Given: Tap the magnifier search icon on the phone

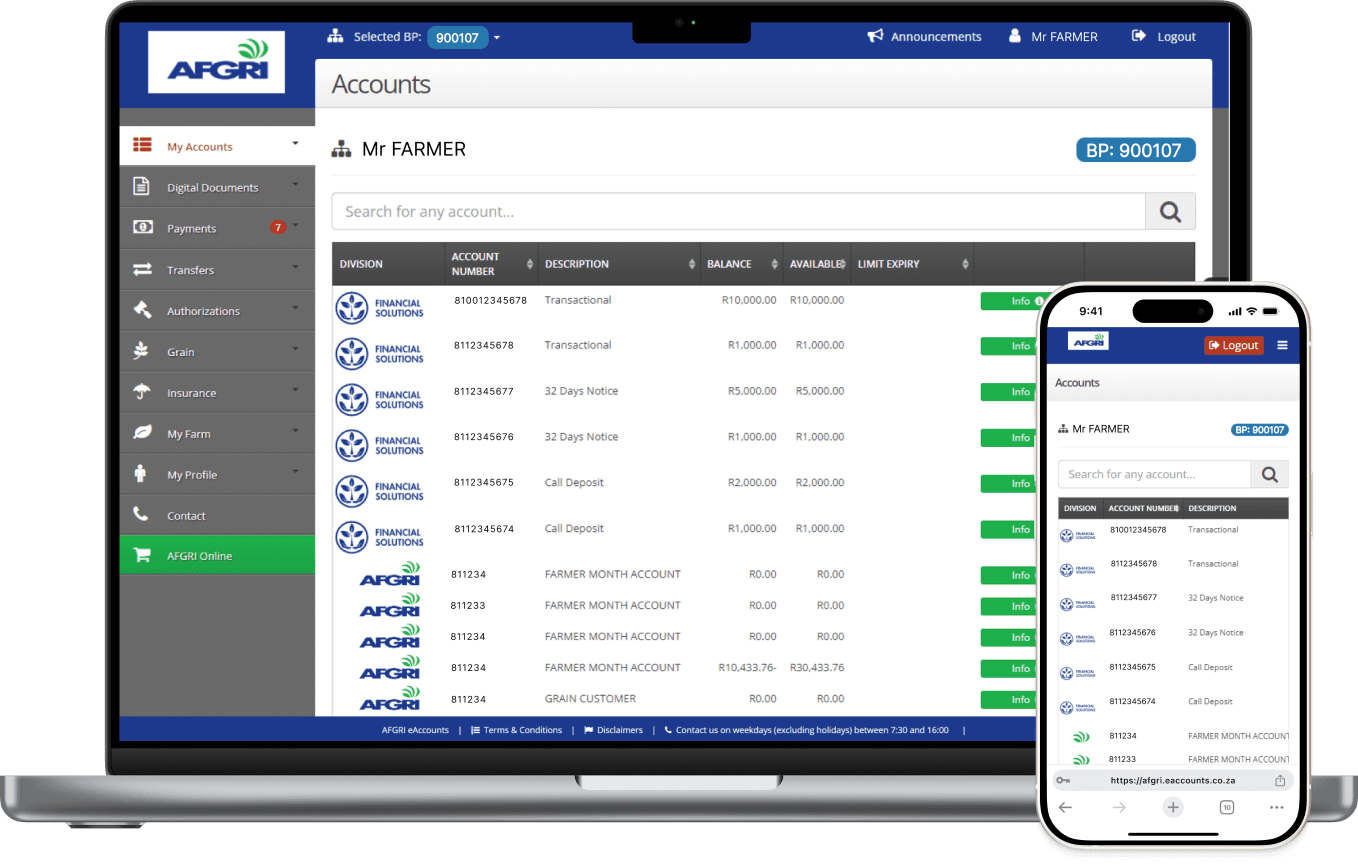Looking at the screenshot, I should coord(1270,474).
